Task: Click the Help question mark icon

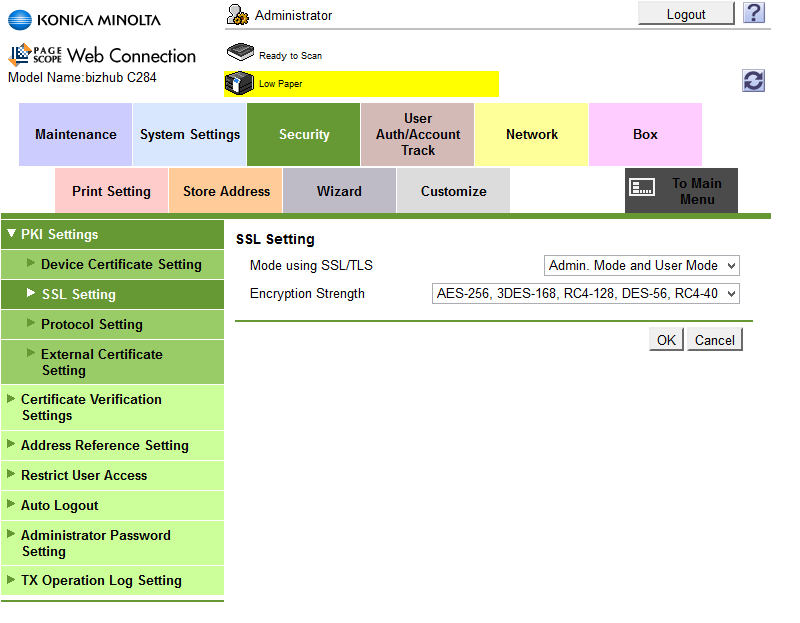Action: pos(754,13)
